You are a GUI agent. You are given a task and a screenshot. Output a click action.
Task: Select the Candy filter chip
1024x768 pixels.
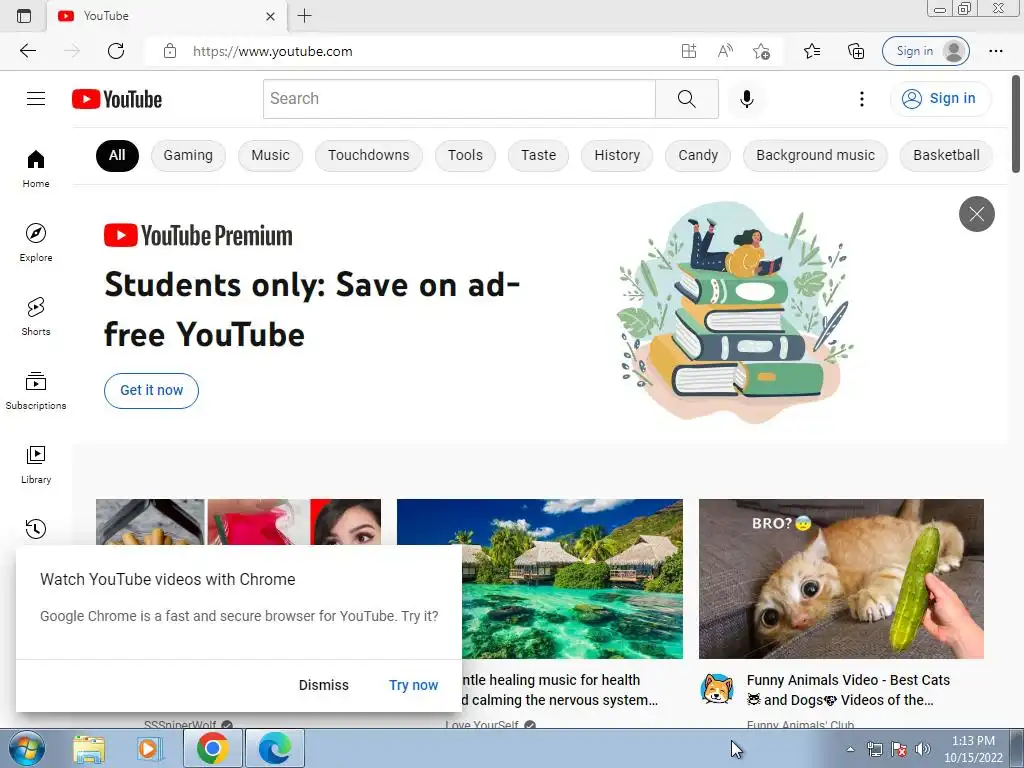click(x=697, y=155)
